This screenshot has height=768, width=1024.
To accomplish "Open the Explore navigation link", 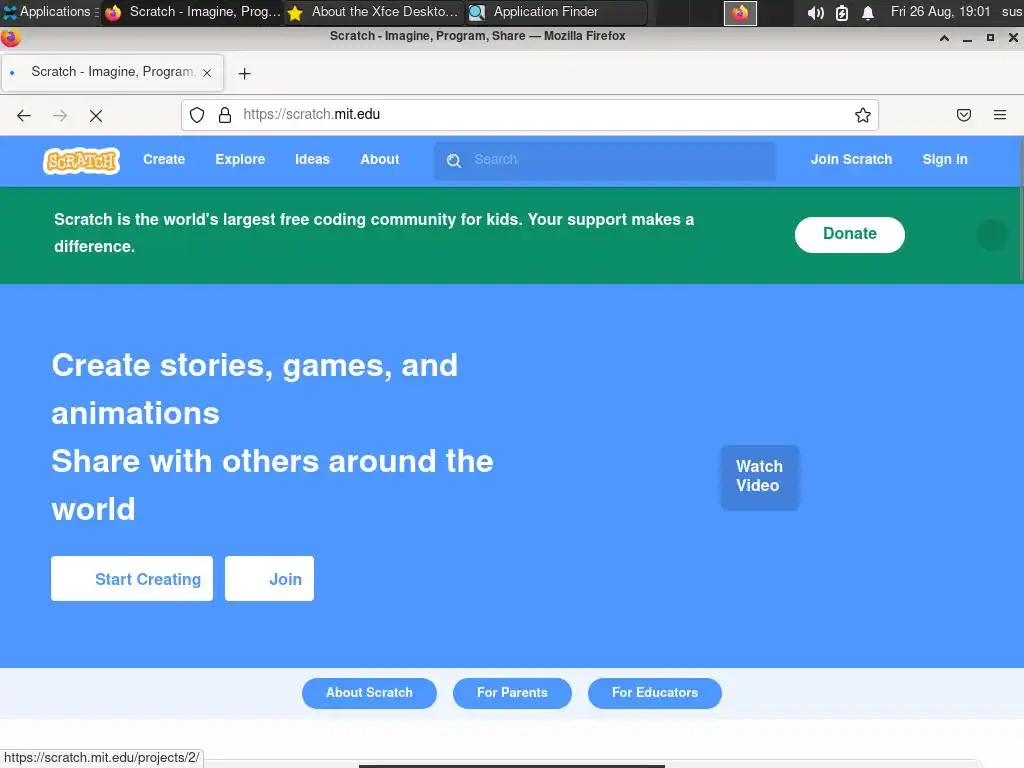I will (x=240, y=159).
